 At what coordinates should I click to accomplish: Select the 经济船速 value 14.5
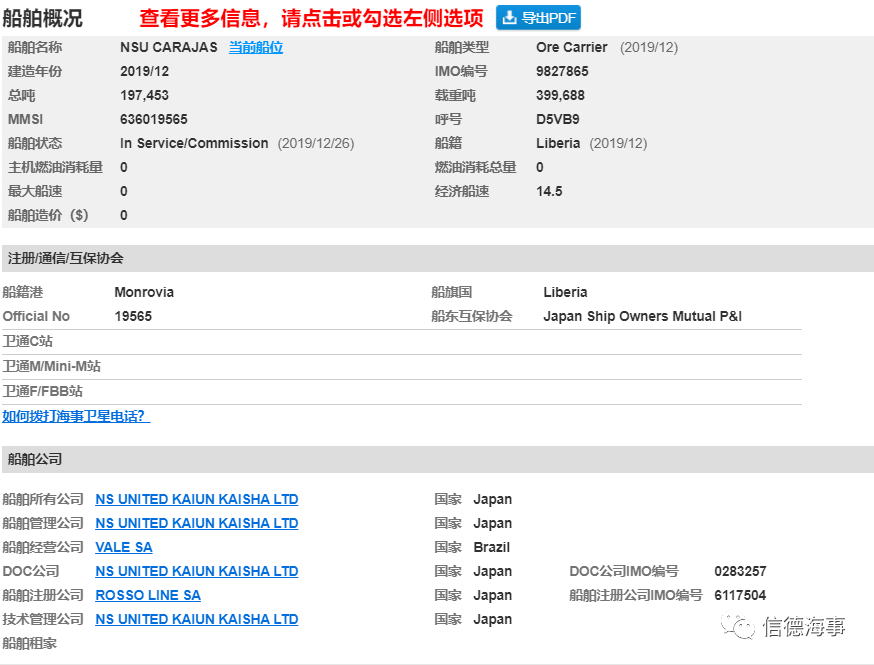(549, 191)
